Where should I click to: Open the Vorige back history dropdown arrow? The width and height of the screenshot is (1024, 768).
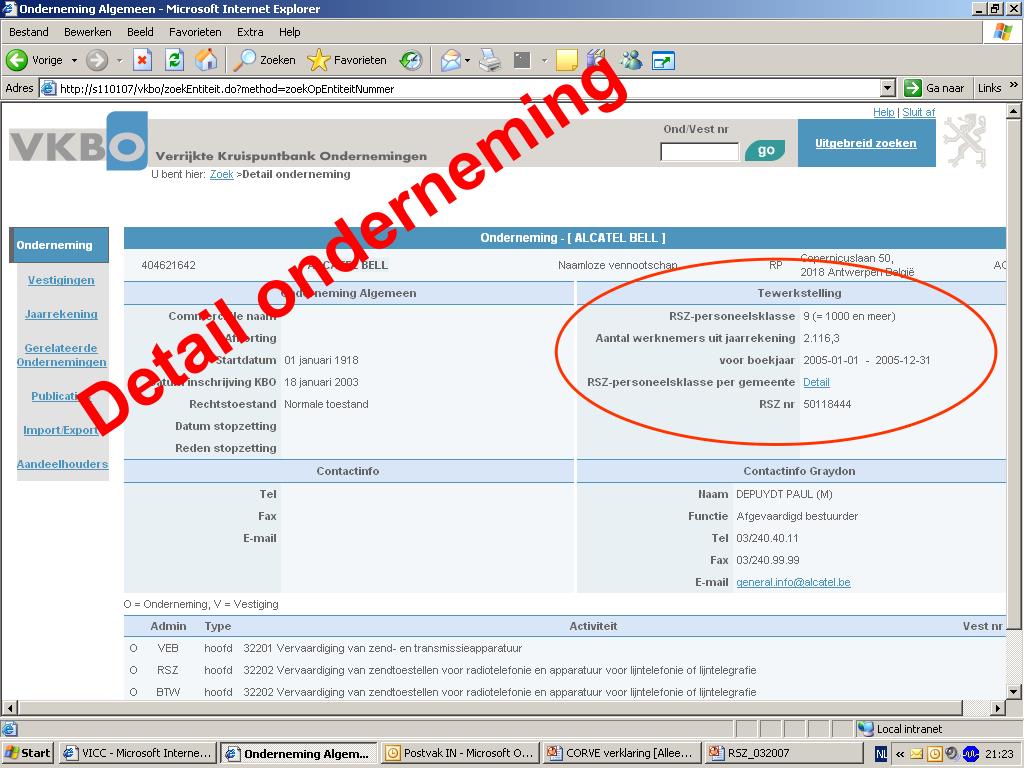tap(74, 60)
